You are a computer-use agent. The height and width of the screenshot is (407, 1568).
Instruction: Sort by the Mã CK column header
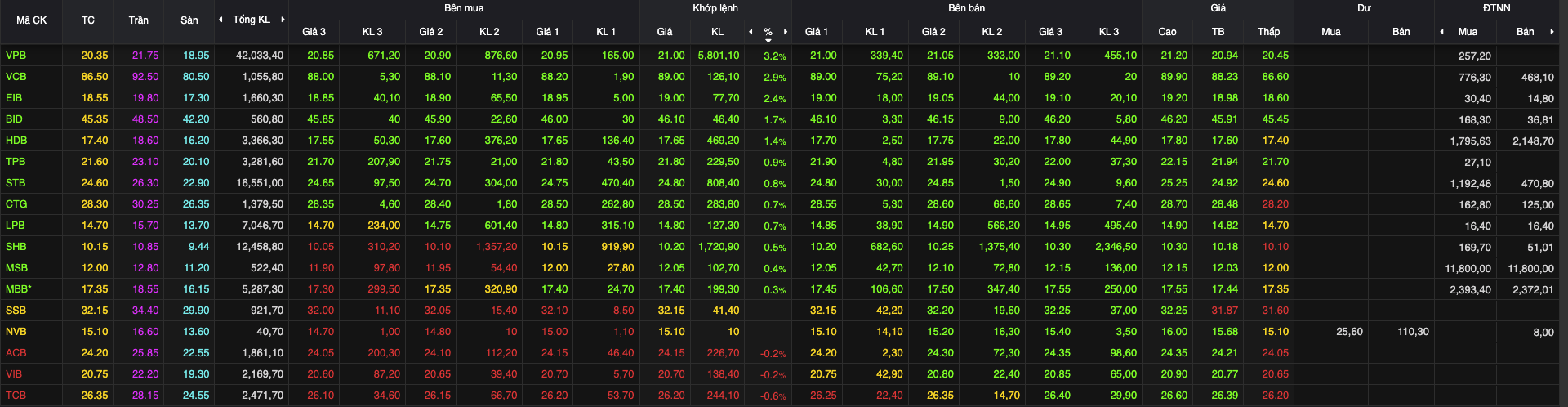pyautogui.click(x=32, y=20)
